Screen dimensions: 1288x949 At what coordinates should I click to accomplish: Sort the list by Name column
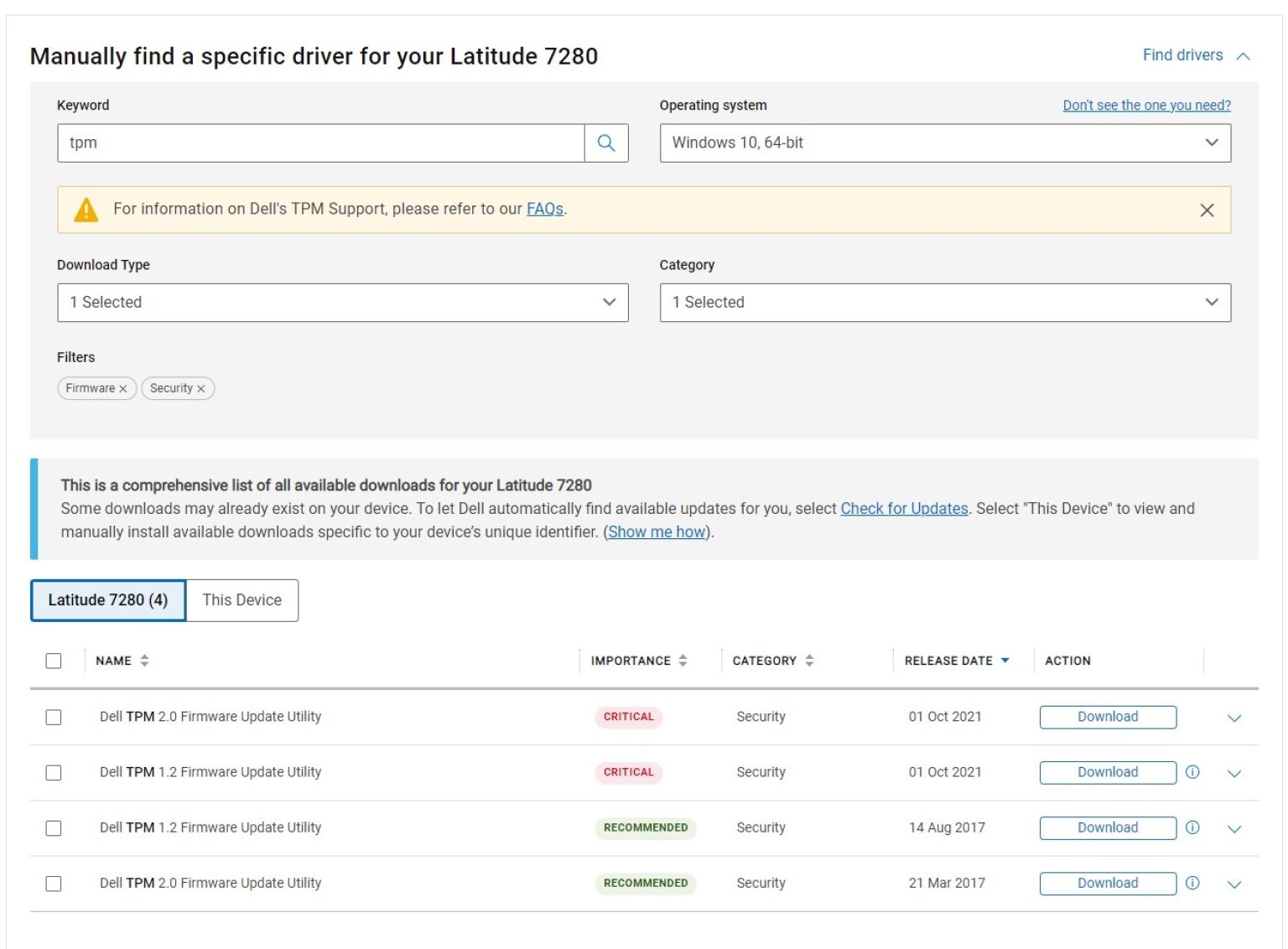pos(144,661)
